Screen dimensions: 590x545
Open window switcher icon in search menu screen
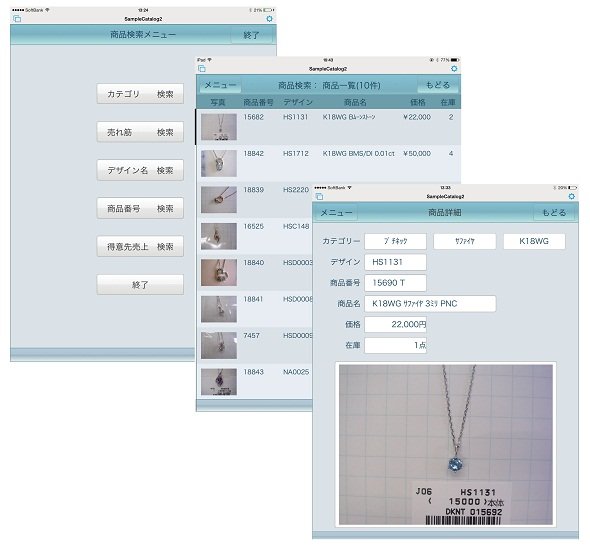17,19
